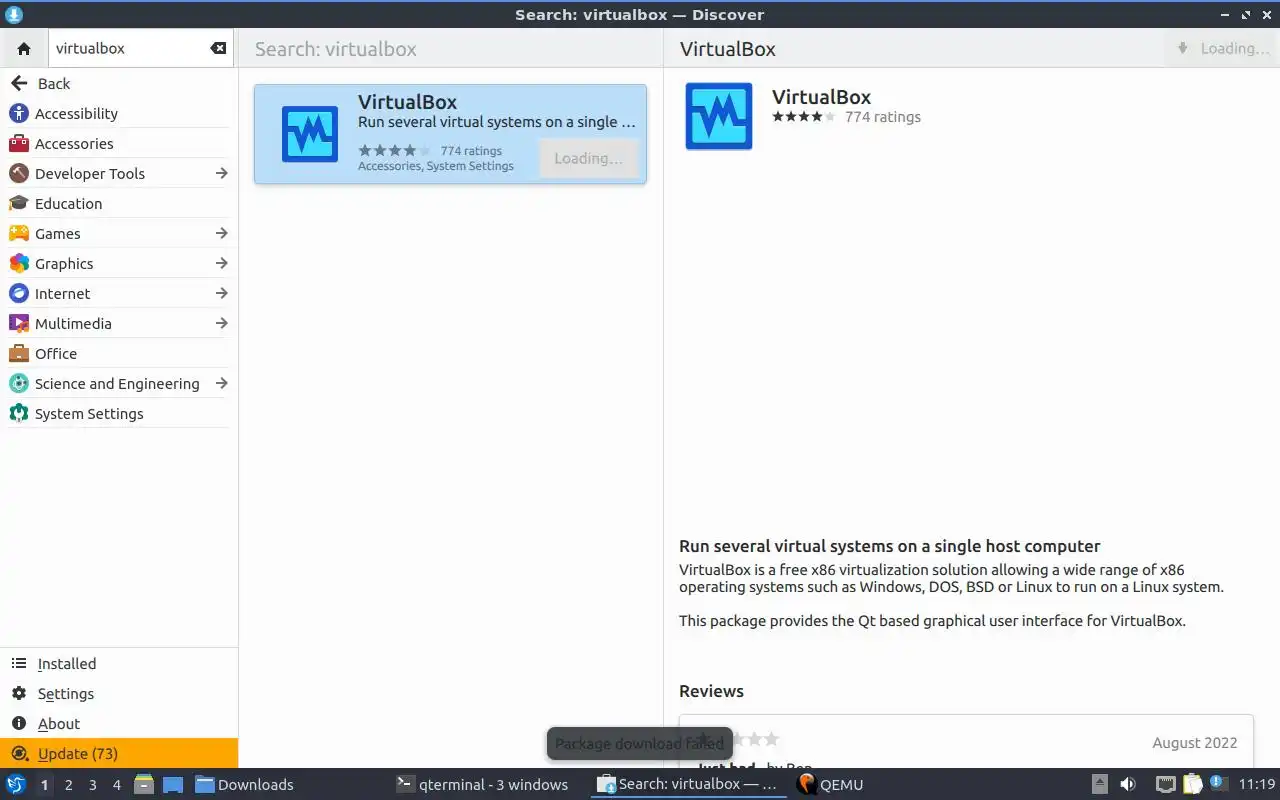Open the Update (73) page
The image size is (1280, 800).
pos(119,753)
